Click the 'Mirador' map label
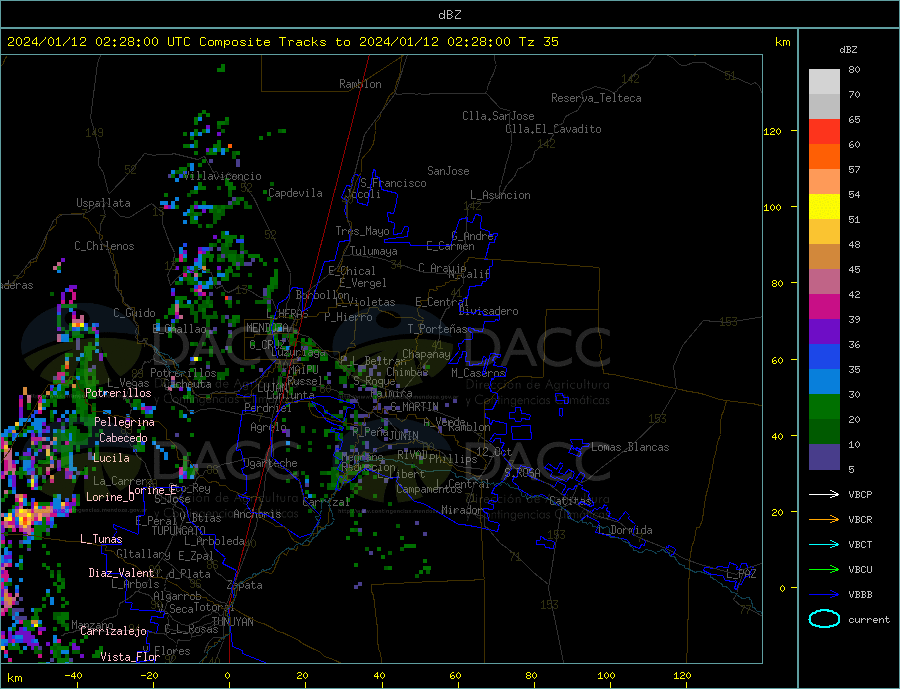The image size is (900, 689). coord(461,510)
